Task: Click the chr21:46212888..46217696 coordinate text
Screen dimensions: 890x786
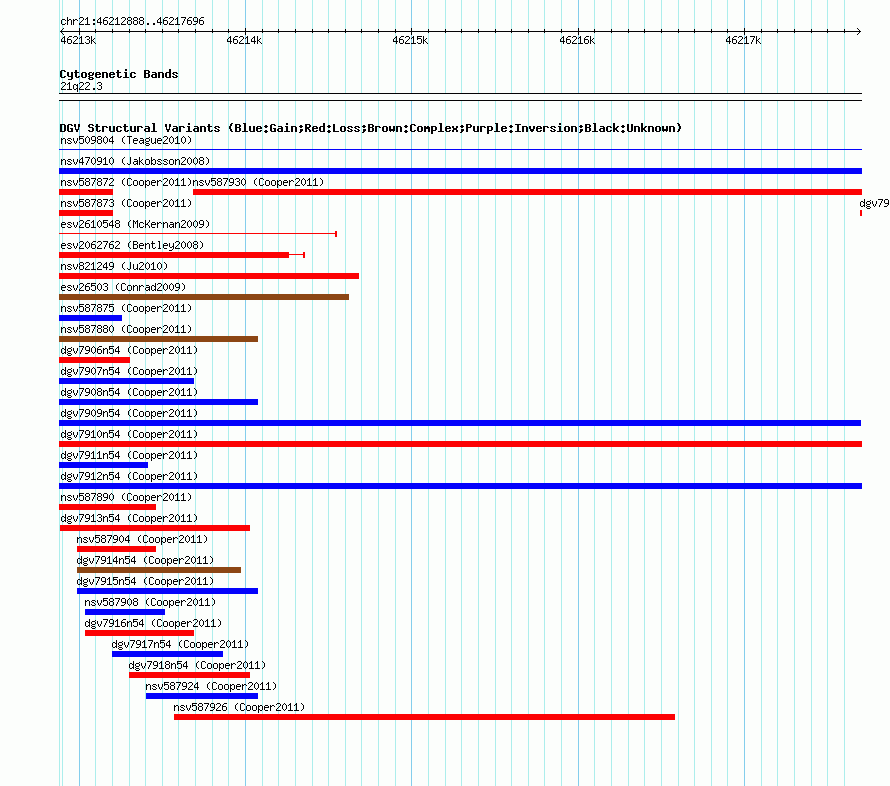Action: click(132, 22)
